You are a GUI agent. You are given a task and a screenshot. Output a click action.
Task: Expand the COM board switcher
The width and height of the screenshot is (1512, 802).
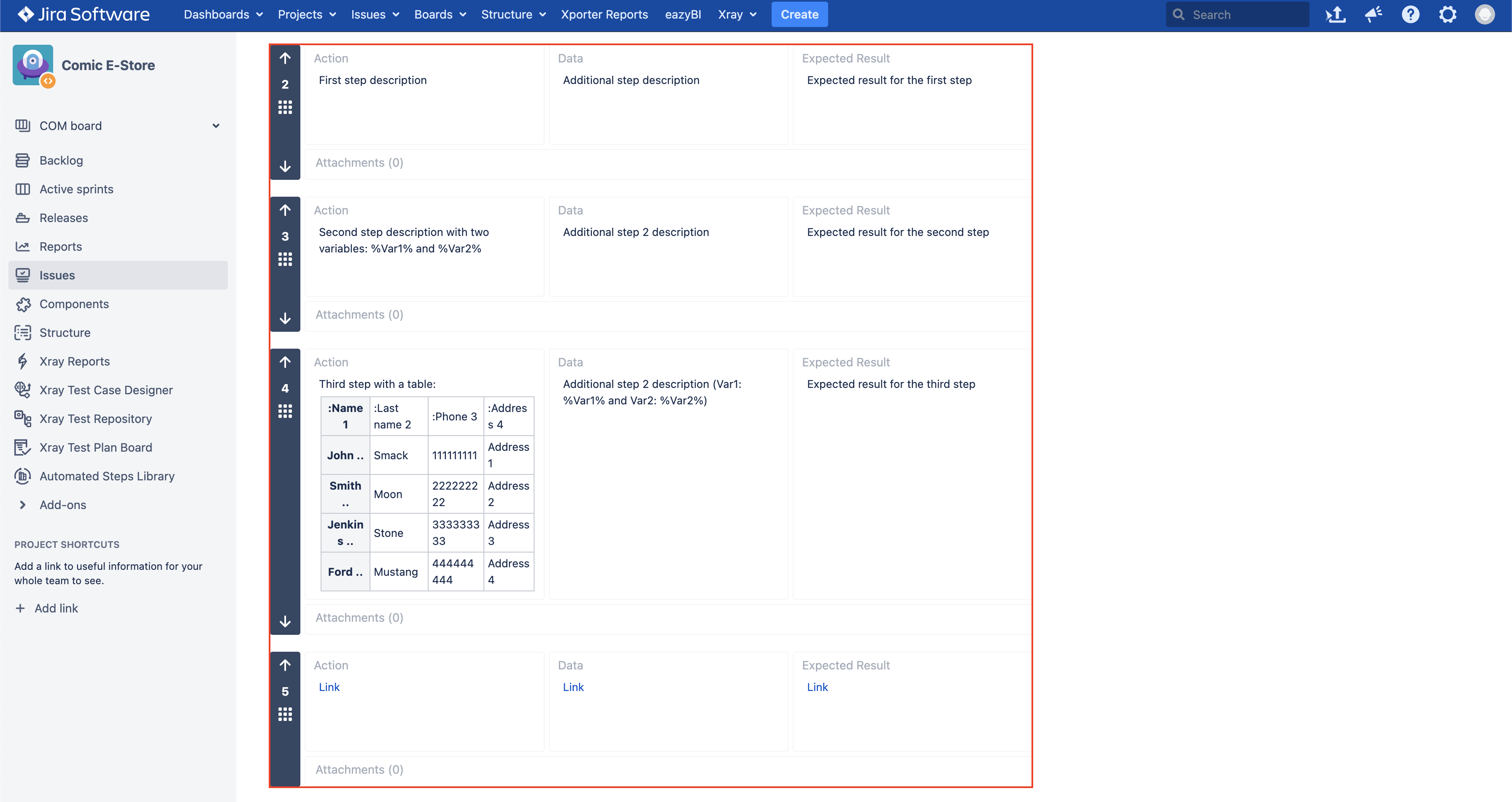point(216,126)
